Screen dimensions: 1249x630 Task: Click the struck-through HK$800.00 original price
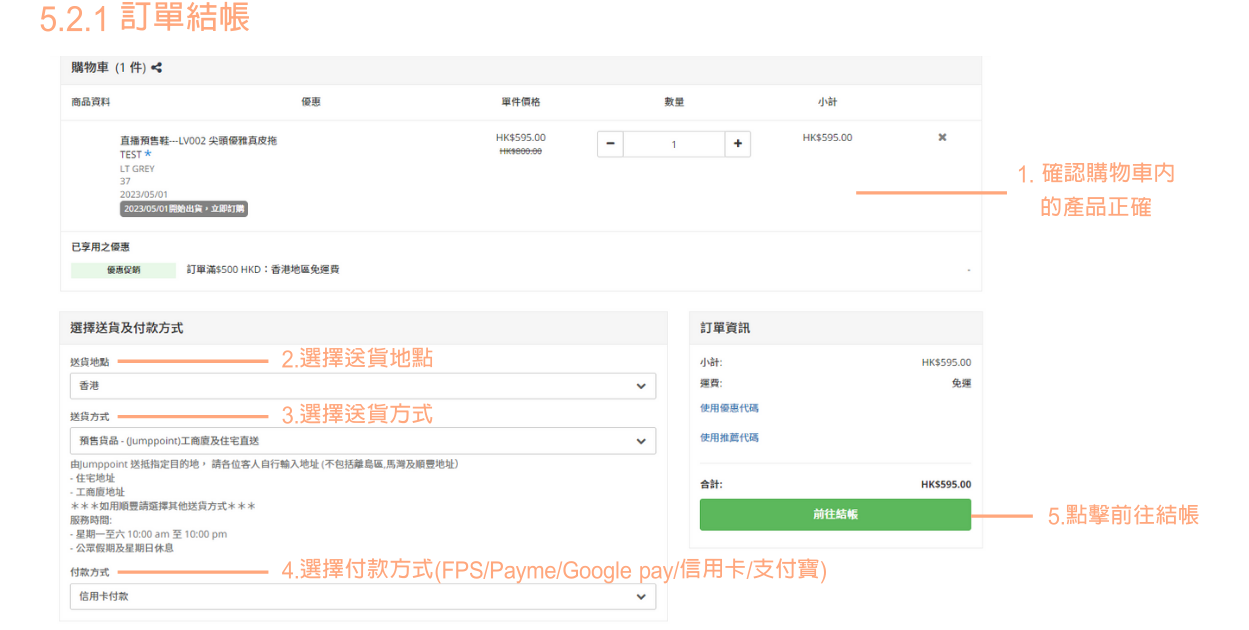click(520, 152)
